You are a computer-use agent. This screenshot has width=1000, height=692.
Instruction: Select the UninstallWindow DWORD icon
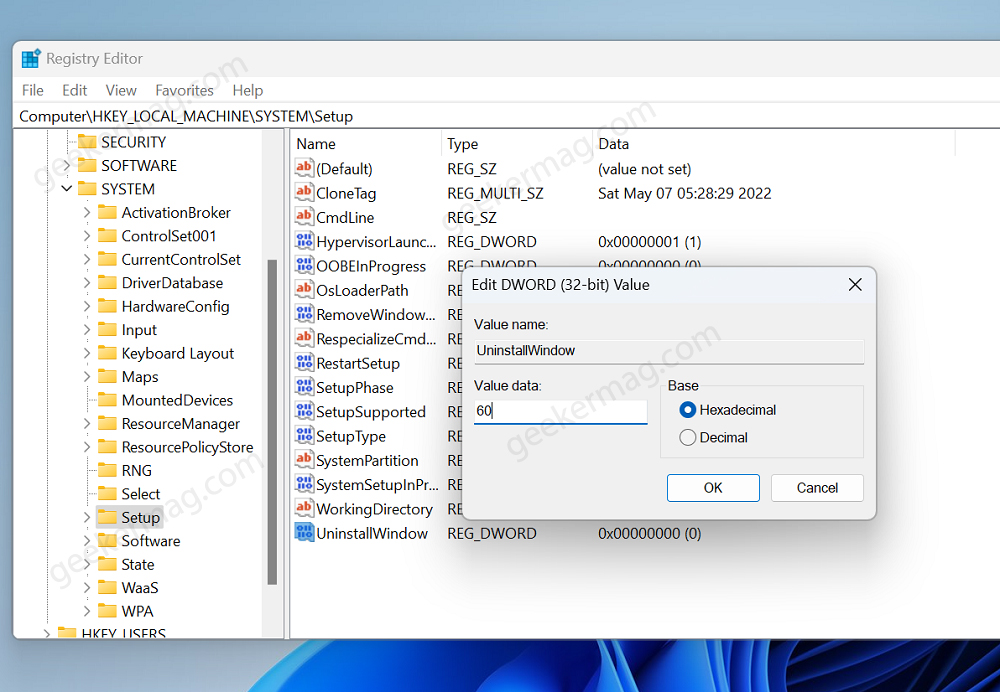(x=304, y=533)
